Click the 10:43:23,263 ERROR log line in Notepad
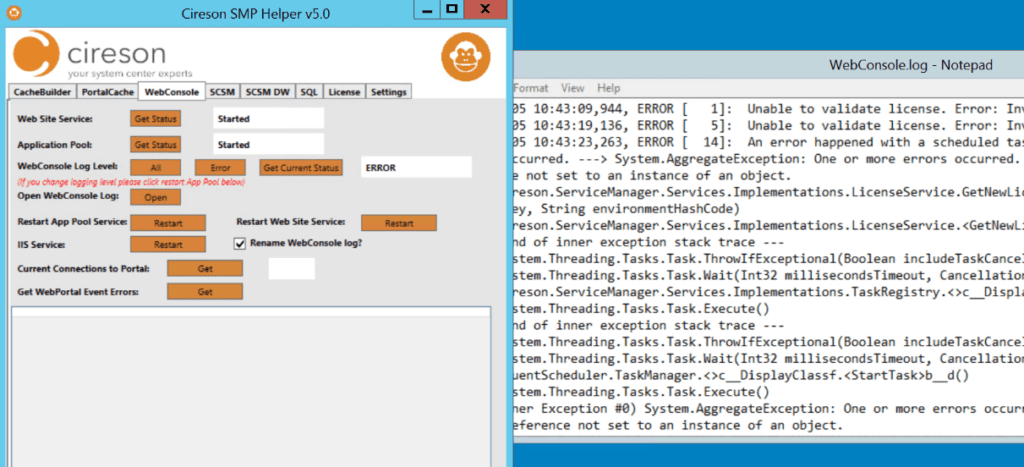 [x=769, y=142]
